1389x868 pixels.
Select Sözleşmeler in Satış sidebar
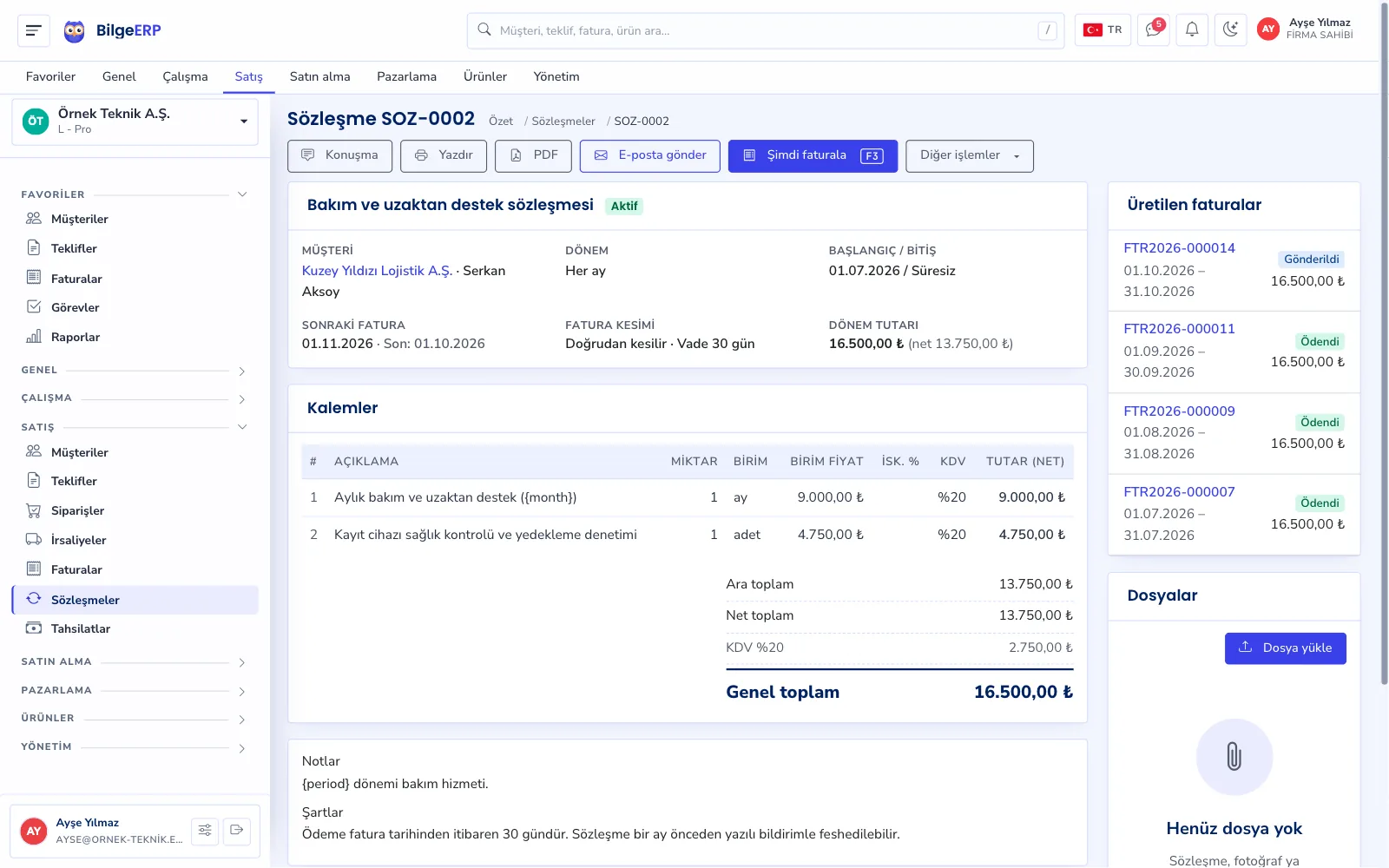[135, 600]
